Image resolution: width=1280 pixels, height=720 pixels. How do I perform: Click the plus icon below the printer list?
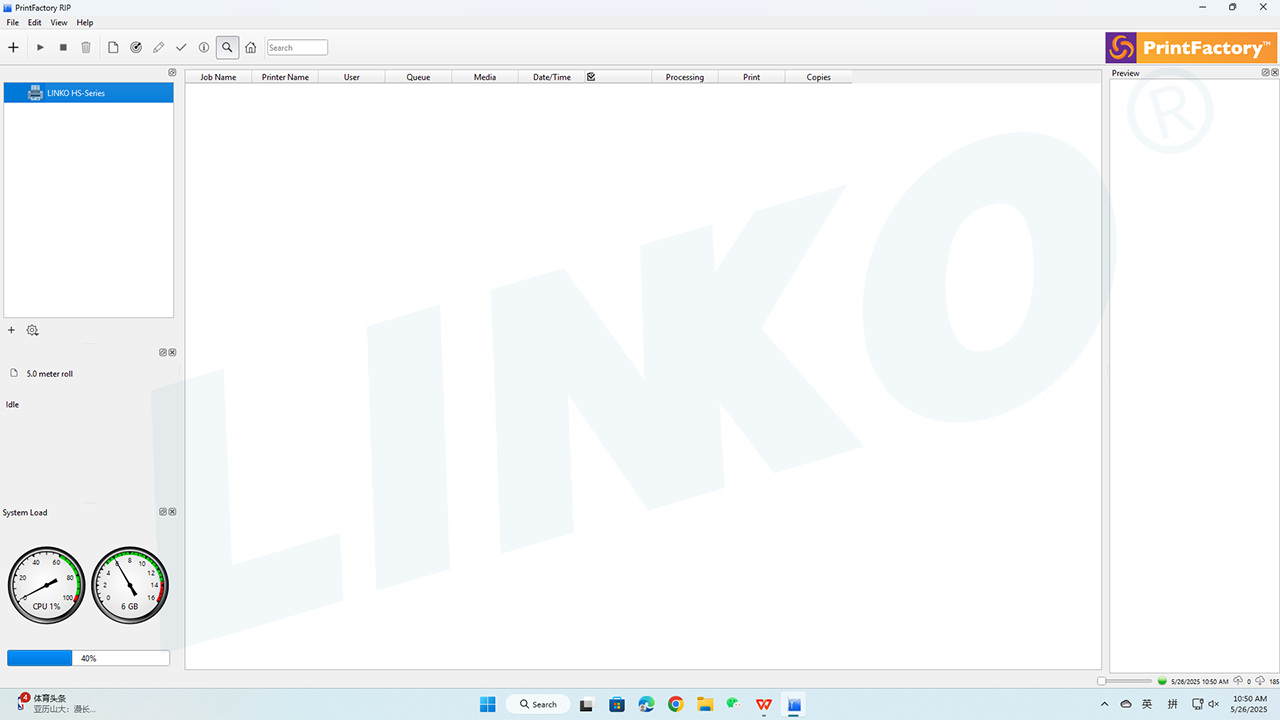click(12, 330)
